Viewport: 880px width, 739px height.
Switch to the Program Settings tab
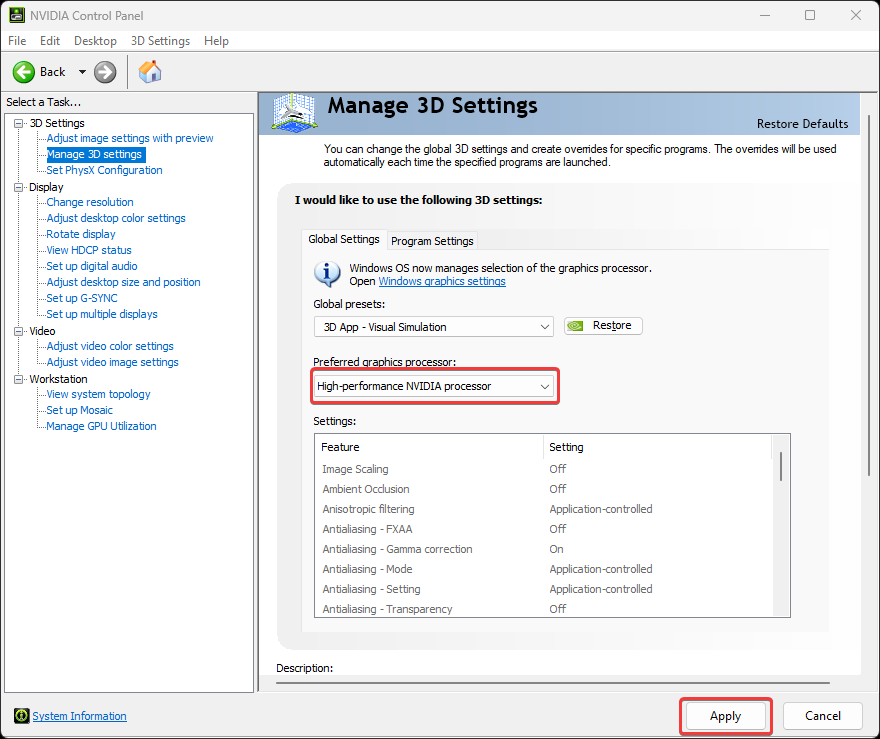click(432, 241)
